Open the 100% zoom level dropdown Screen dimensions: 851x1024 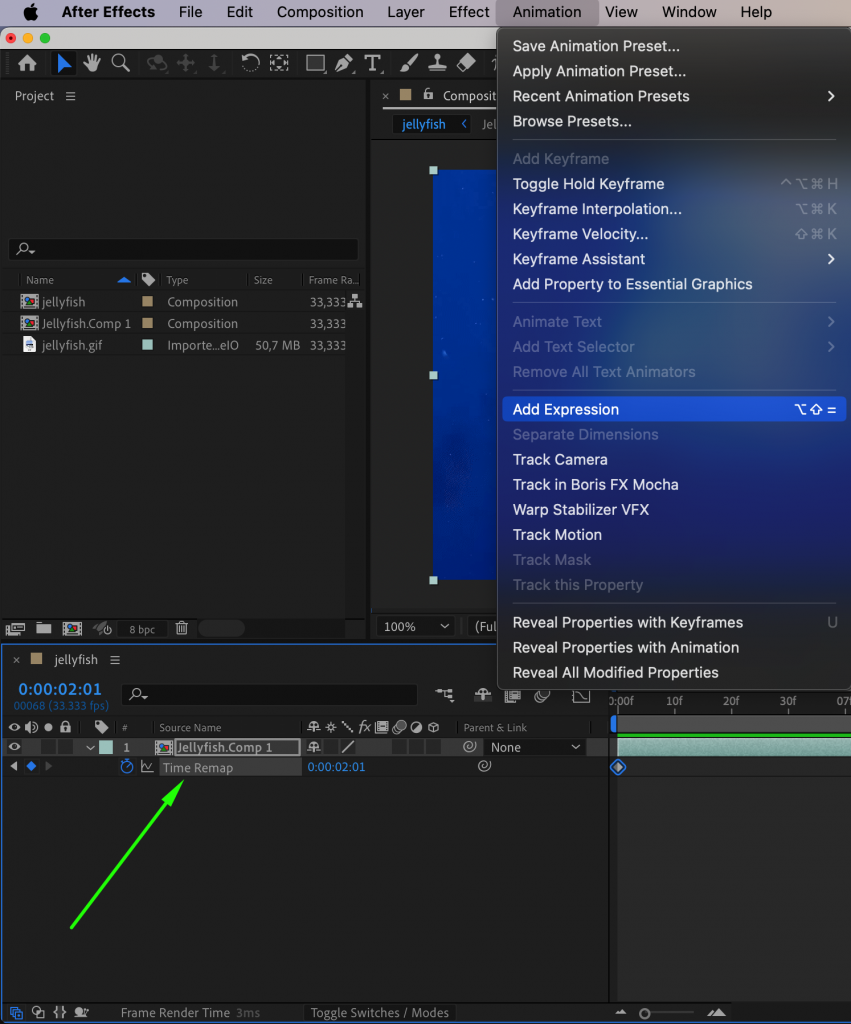pyautogui.click(x=413, y=626)
